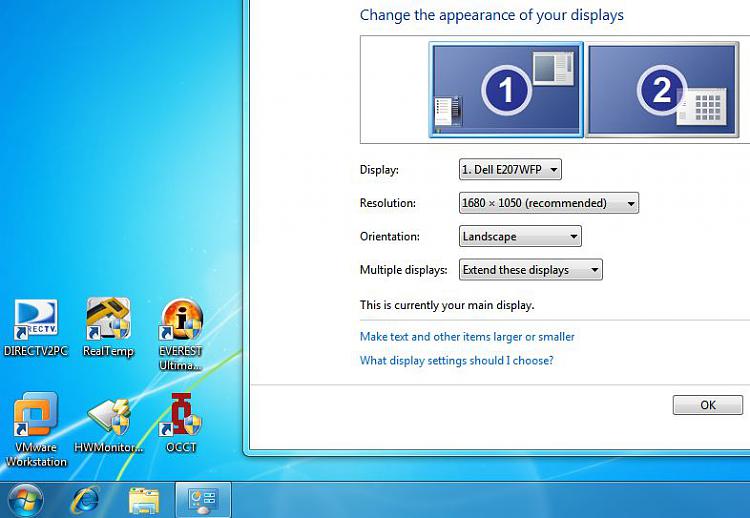750x518 pixels.
Task: Open Windows Explorer folder taskbar icon
Action: (144, 501)
